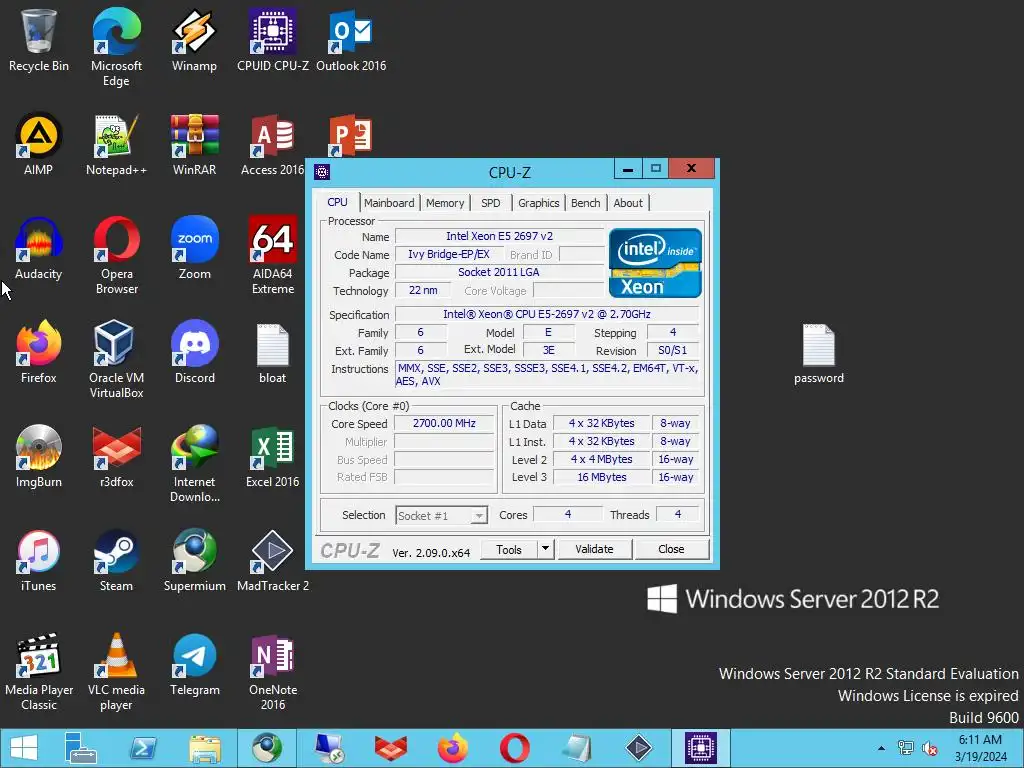Launch Microsoft Edge from the desktop
The width and height of the screenshot is (1024, 768).
pyautogui.click(x=116, y=47)
